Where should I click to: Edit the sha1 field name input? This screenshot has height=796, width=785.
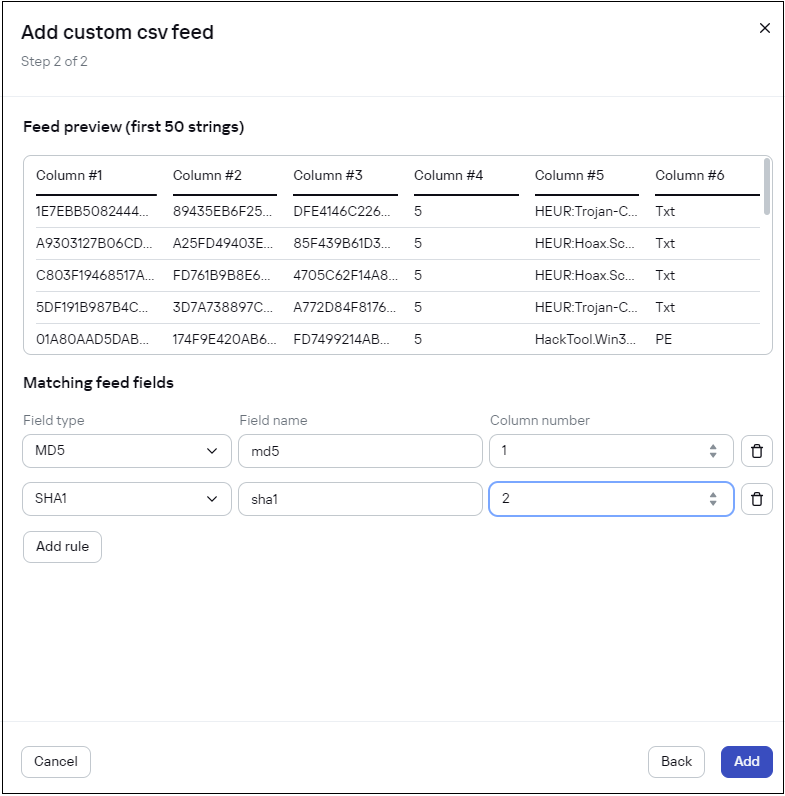click(x=360, y=499)
